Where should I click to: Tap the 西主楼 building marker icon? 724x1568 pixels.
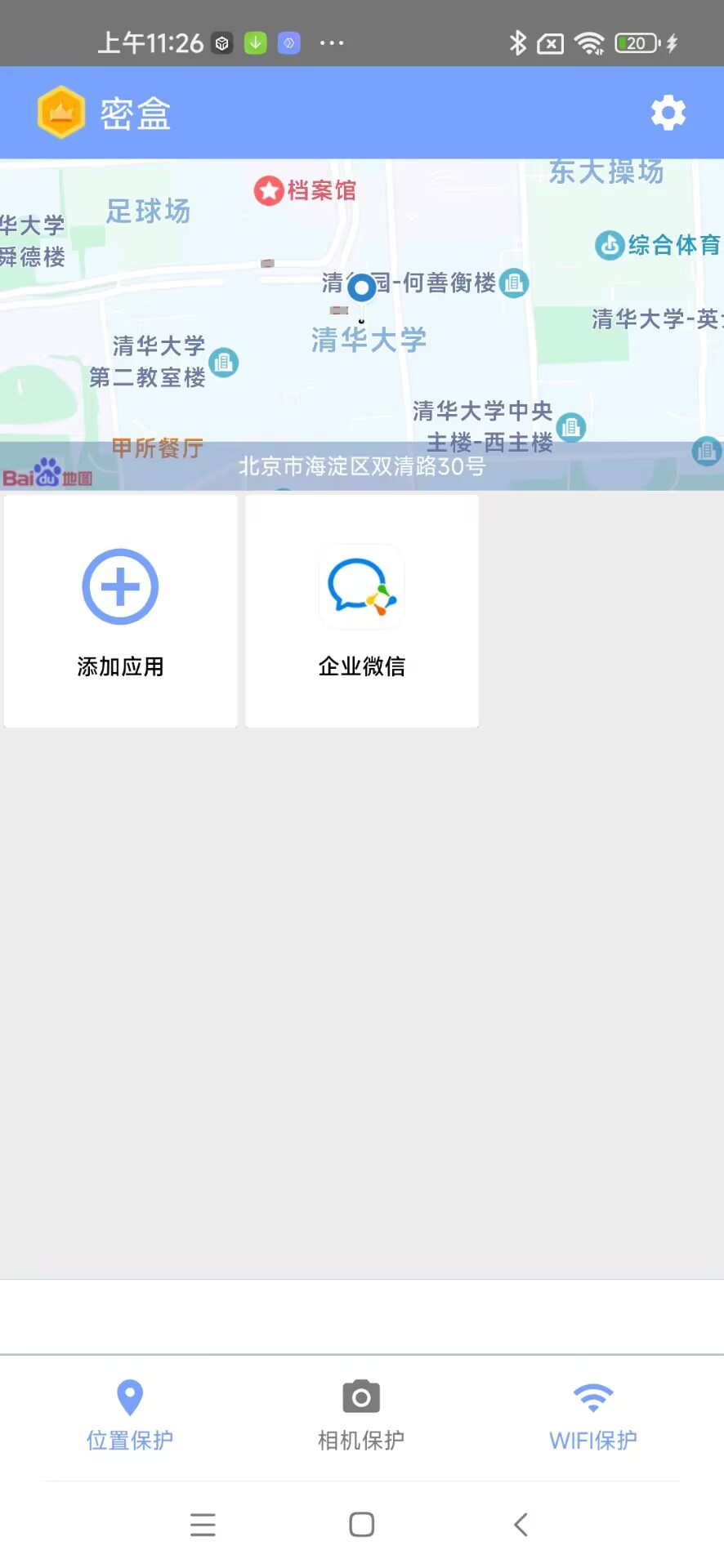click(x=570, y=426)
